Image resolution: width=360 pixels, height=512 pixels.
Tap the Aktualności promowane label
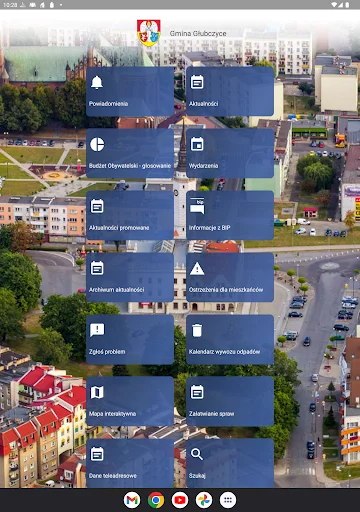point(119,228)
